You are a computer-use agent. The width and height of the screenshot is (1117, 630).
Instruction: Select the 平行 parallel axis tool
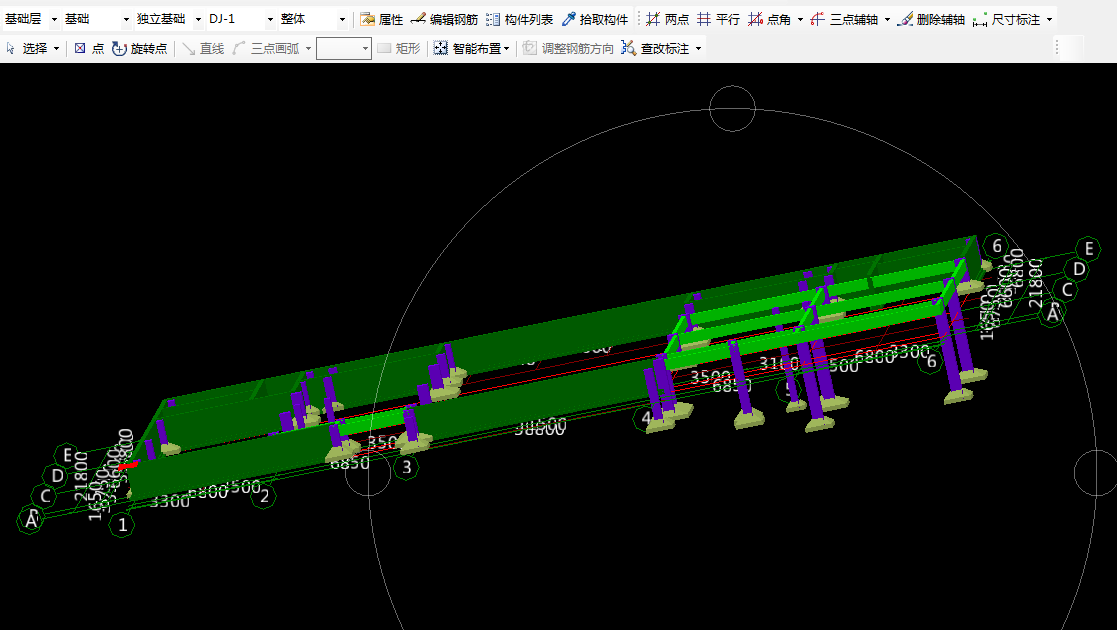718,19
